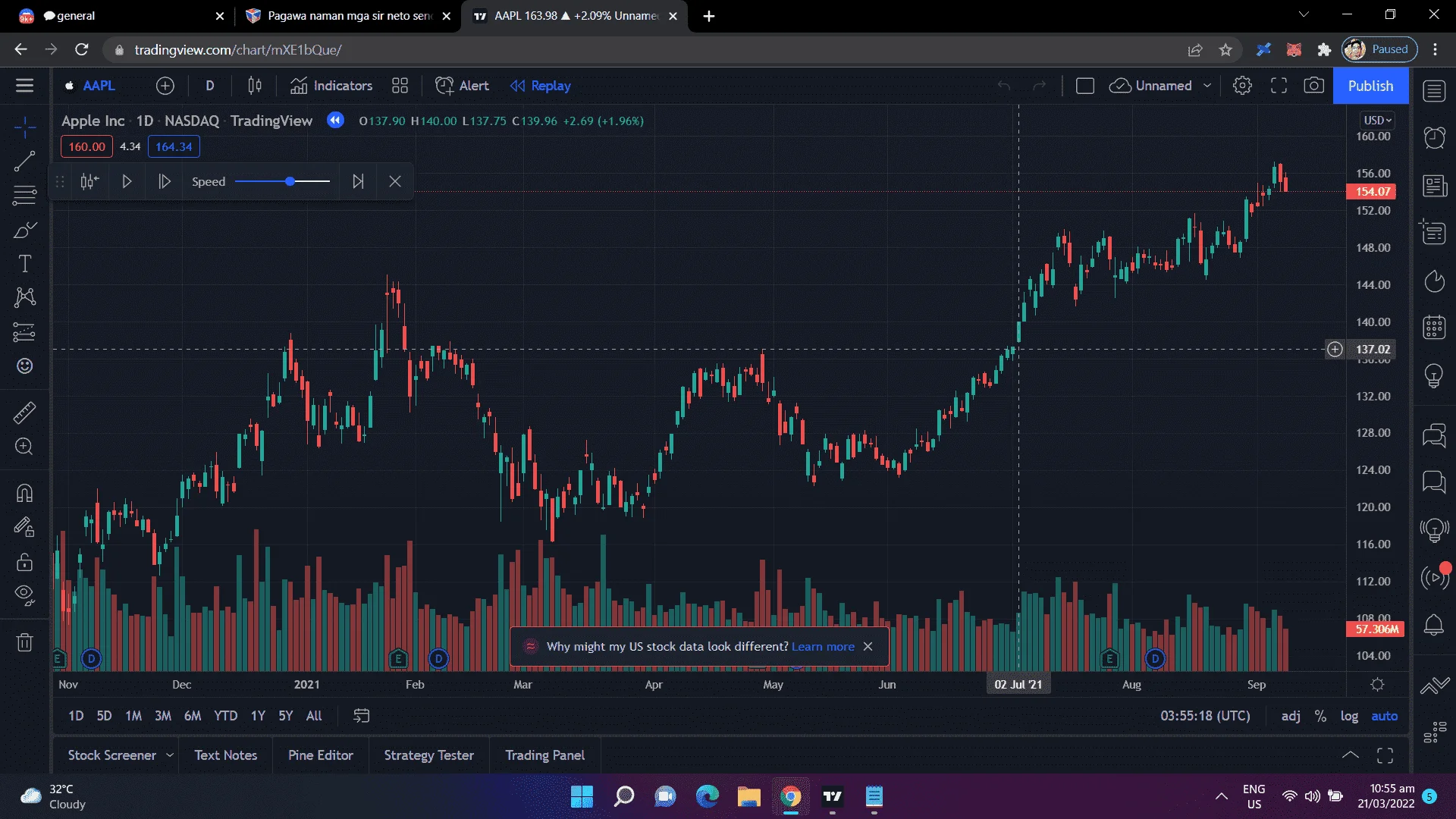Image resolution: width=1456 pixels, height=819 pixels.
Task: Select the brush drawing tool
Action: (x=24, y=230)
